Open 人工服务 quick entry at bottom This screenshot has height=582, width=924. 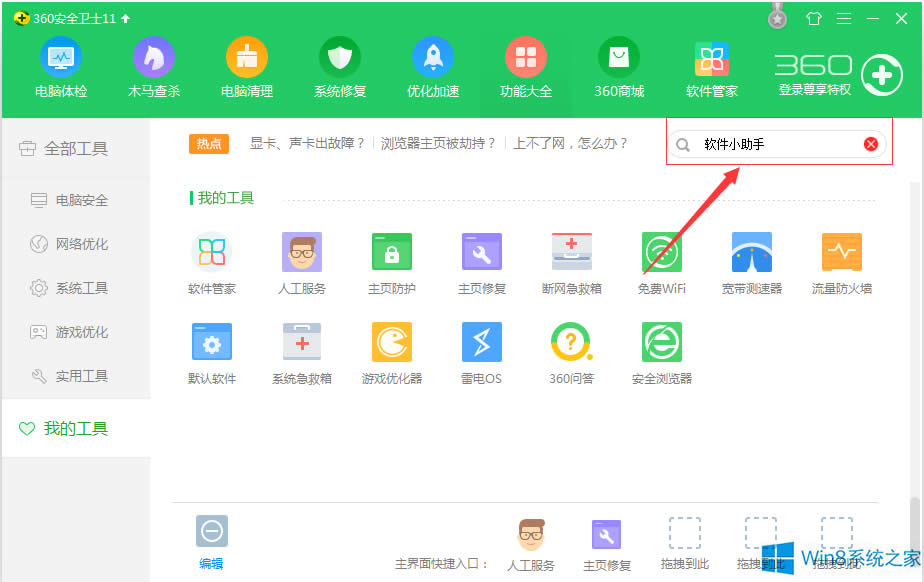pos(531,545)
